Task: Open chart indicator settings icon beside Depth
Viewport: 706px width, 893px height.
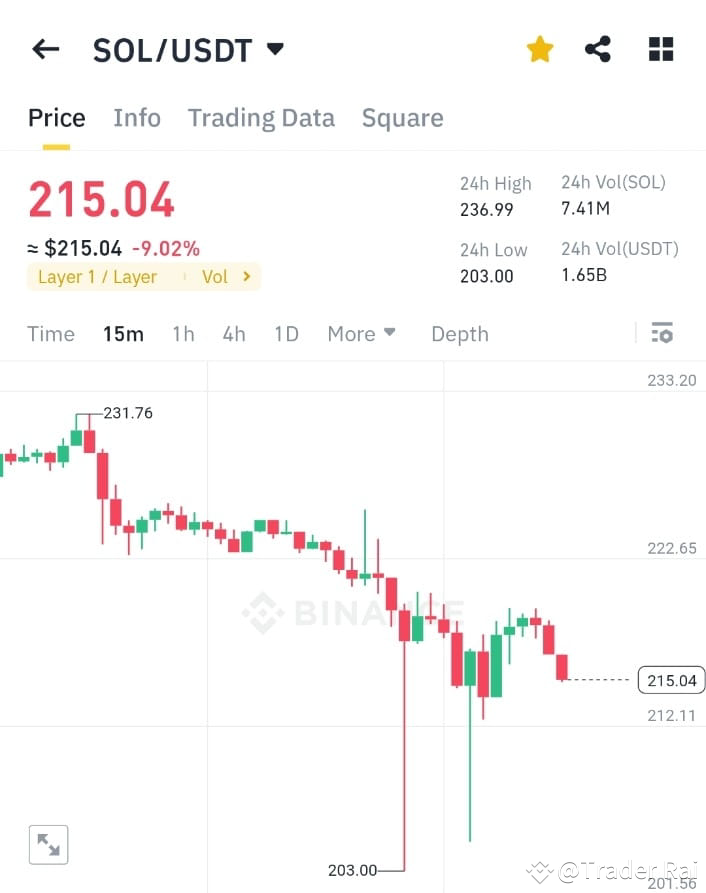Action: click(662, 333)
